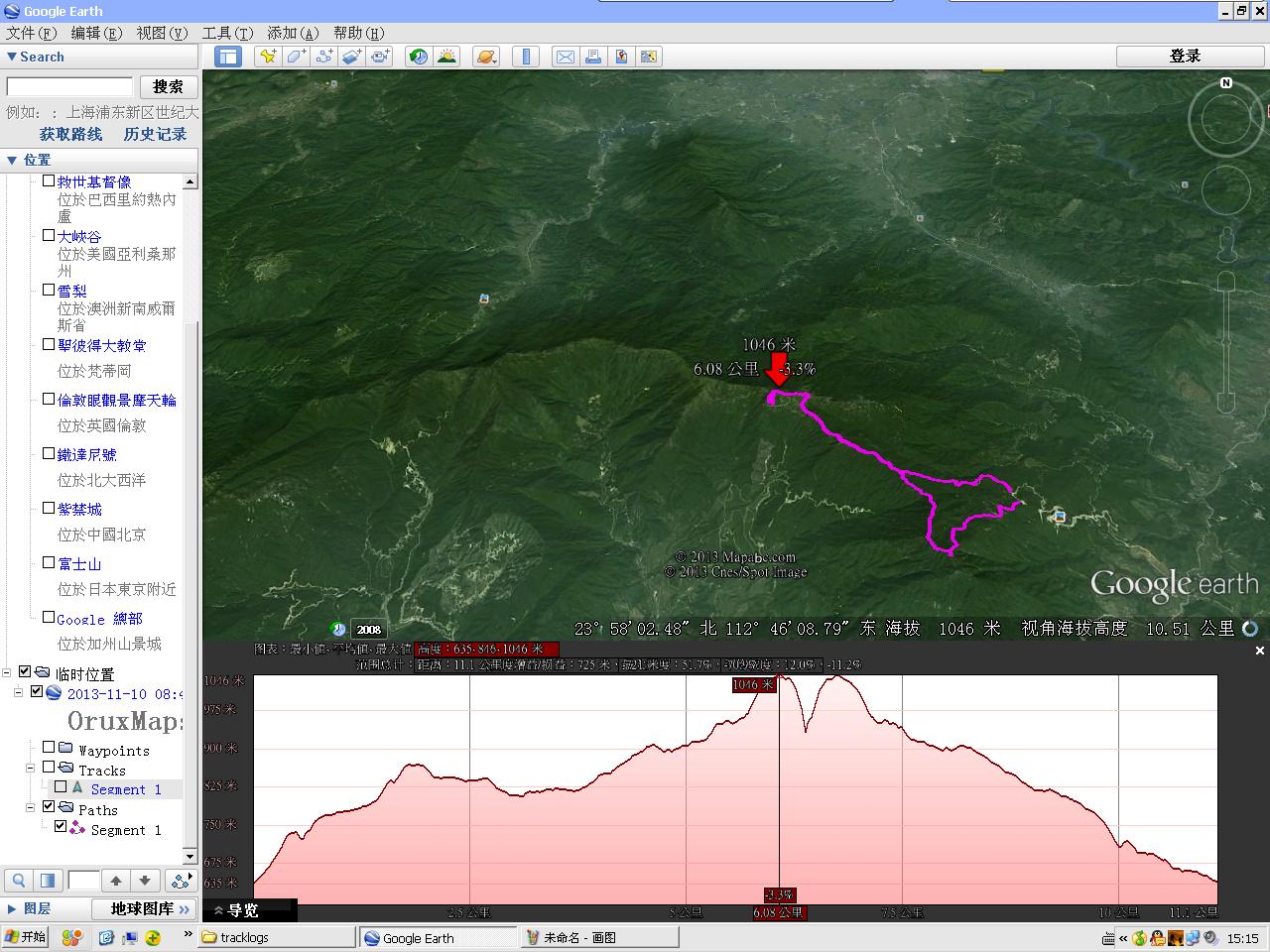Image resolution: width=1270 pixels, height=952 pixels.
Task: Open the 编辑 menu
Action: 96,33
